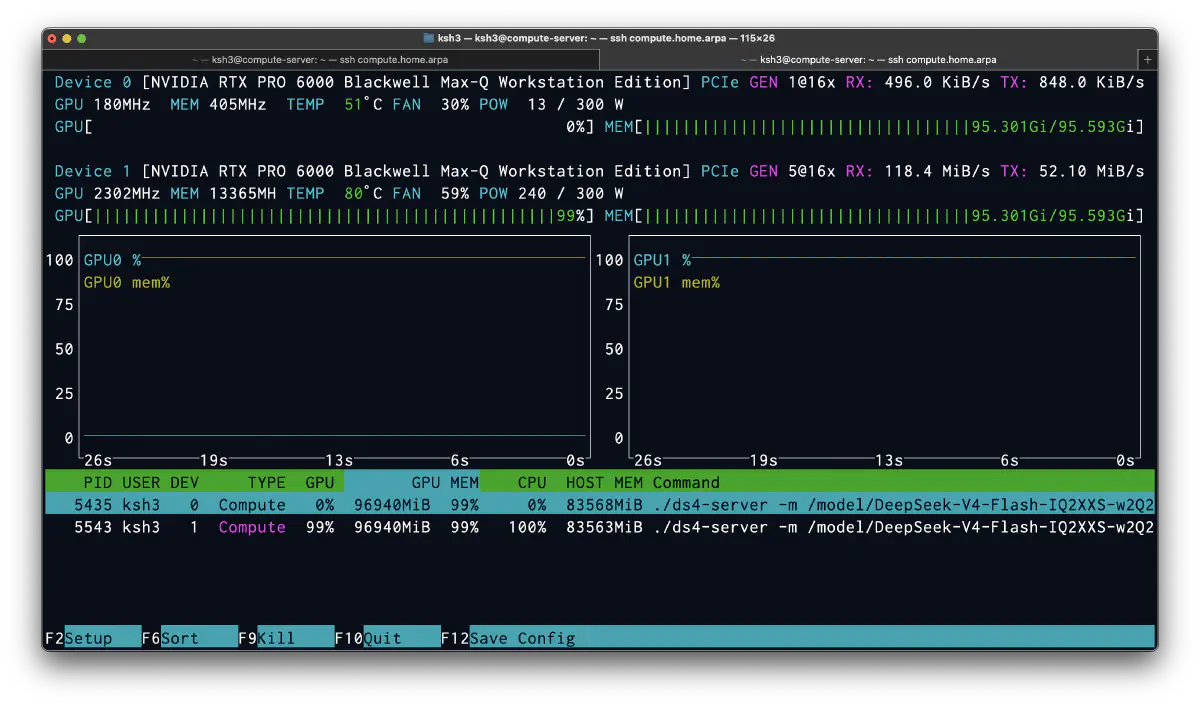Click the Device 0 label
The height and width of the screenshot is (706, 1200).
(93, 82)
